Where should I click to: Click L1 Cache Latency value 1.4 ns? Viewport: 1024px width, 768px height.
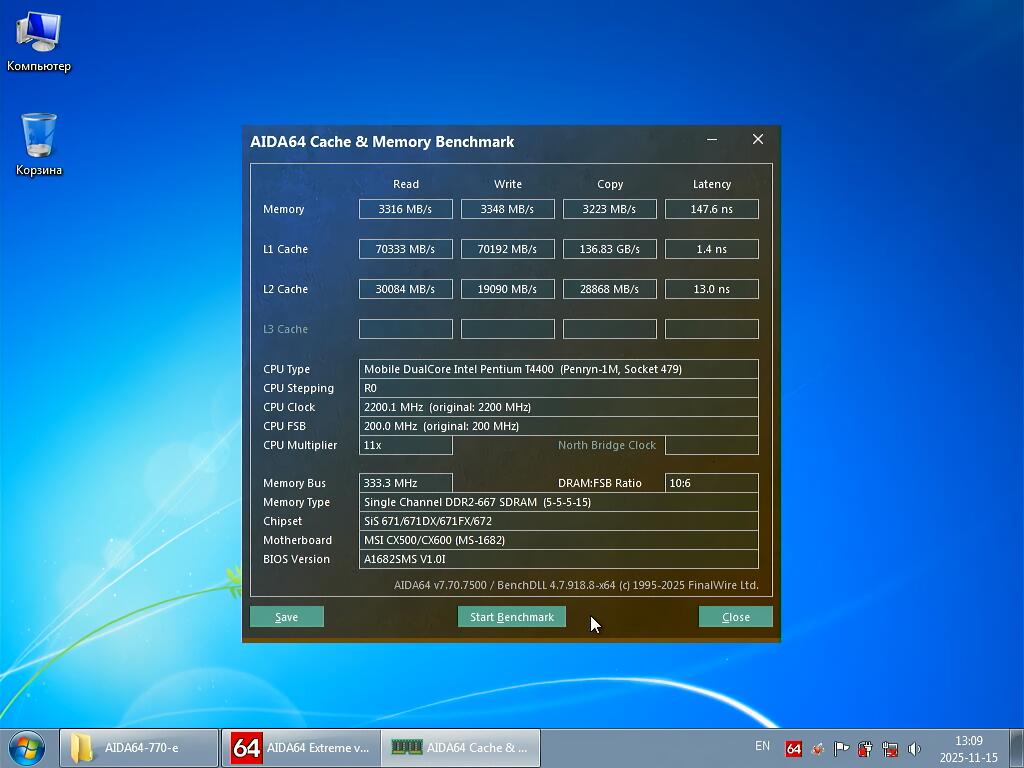tap(712, 249)
